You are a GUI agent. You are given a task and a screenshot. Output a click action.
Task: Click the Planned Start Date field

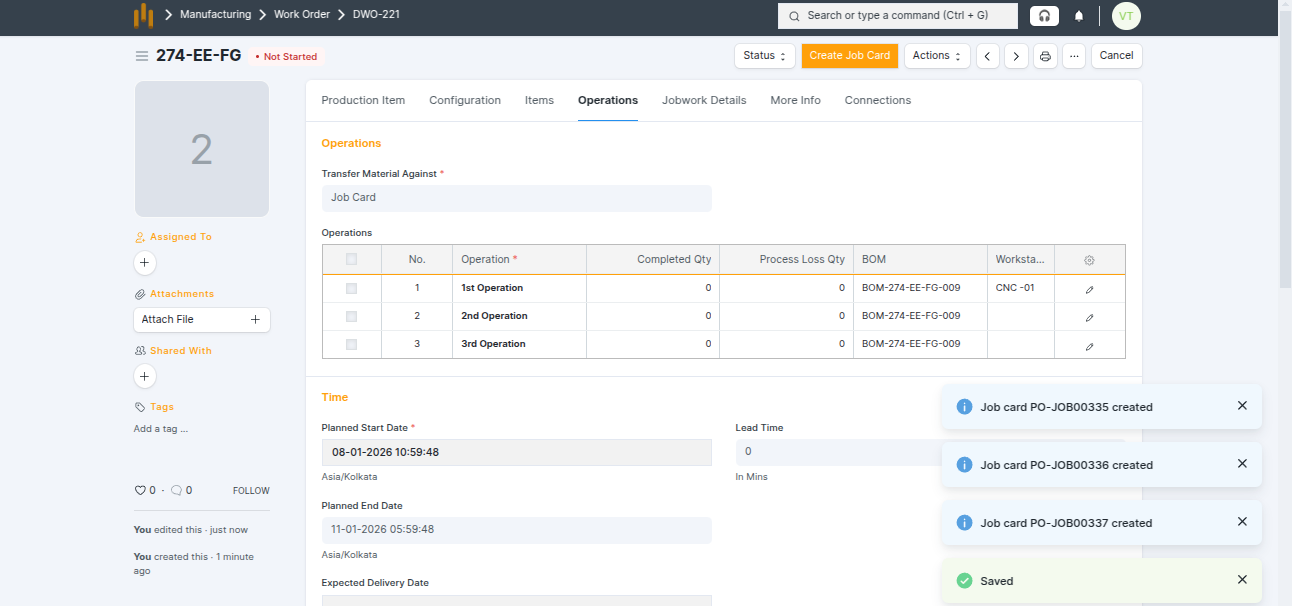(x=516, y=452)
